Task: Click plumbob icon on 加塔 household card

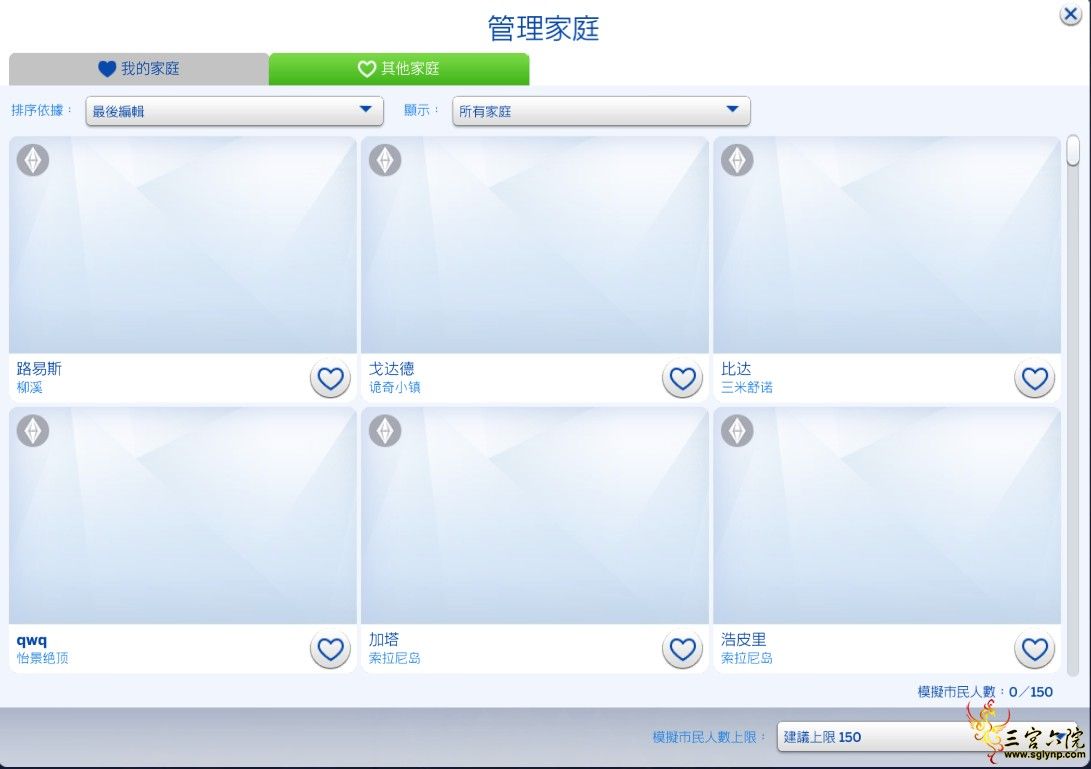Action: (385, 431)
